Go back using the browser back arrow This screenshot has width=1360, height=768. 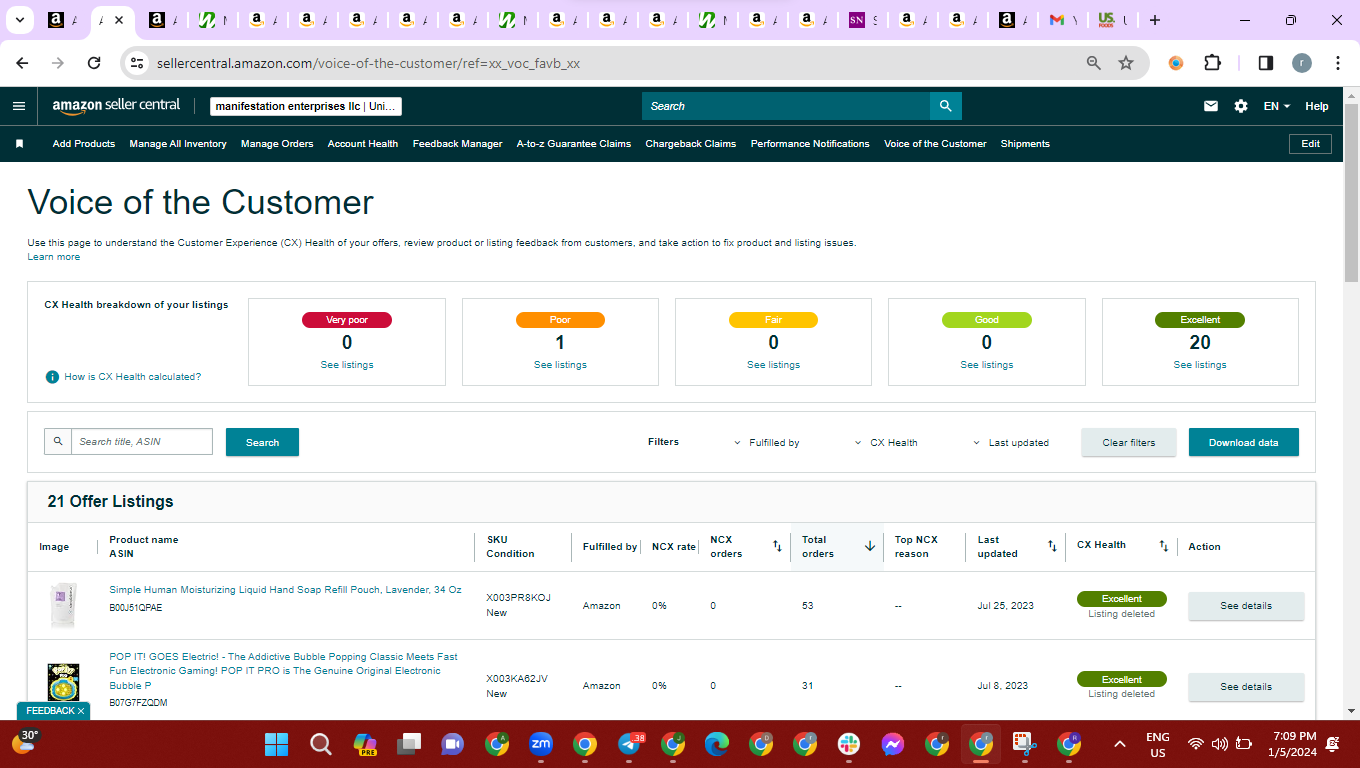pyautogui.click(x=22, y=63)
